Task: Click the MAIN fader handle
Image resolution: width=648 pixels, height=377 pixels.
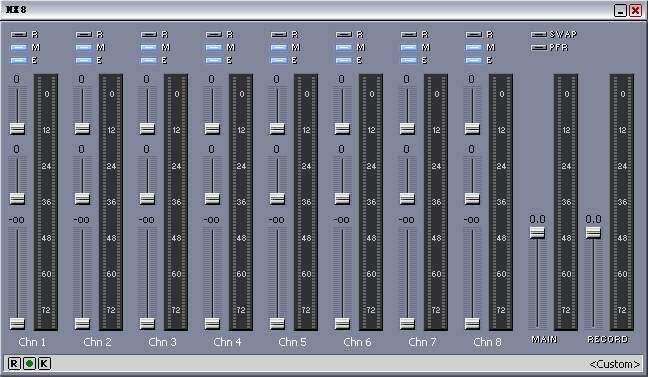Action: pos(537,233)
